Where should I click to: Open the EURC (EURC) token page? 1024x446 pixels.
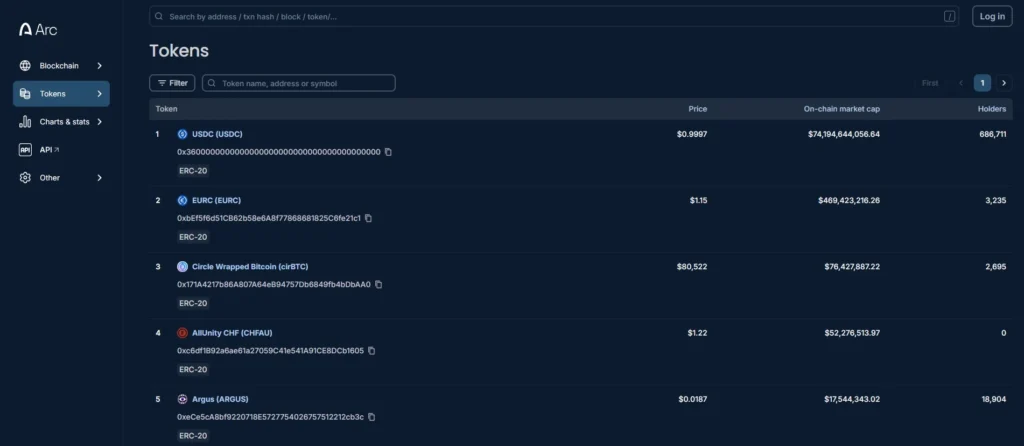(216, 200)
